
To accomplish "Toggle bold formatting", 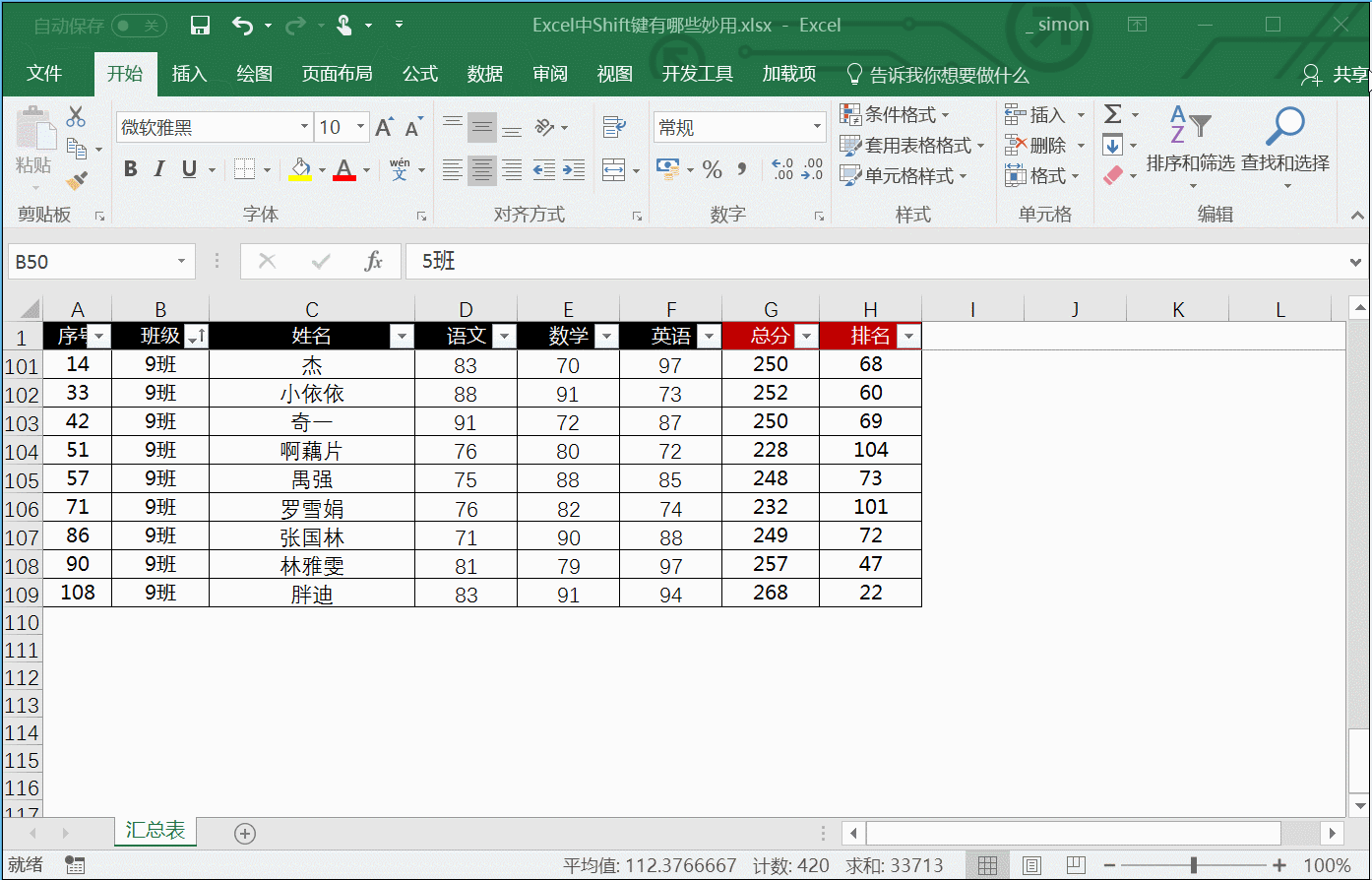I will pos(130,168).
